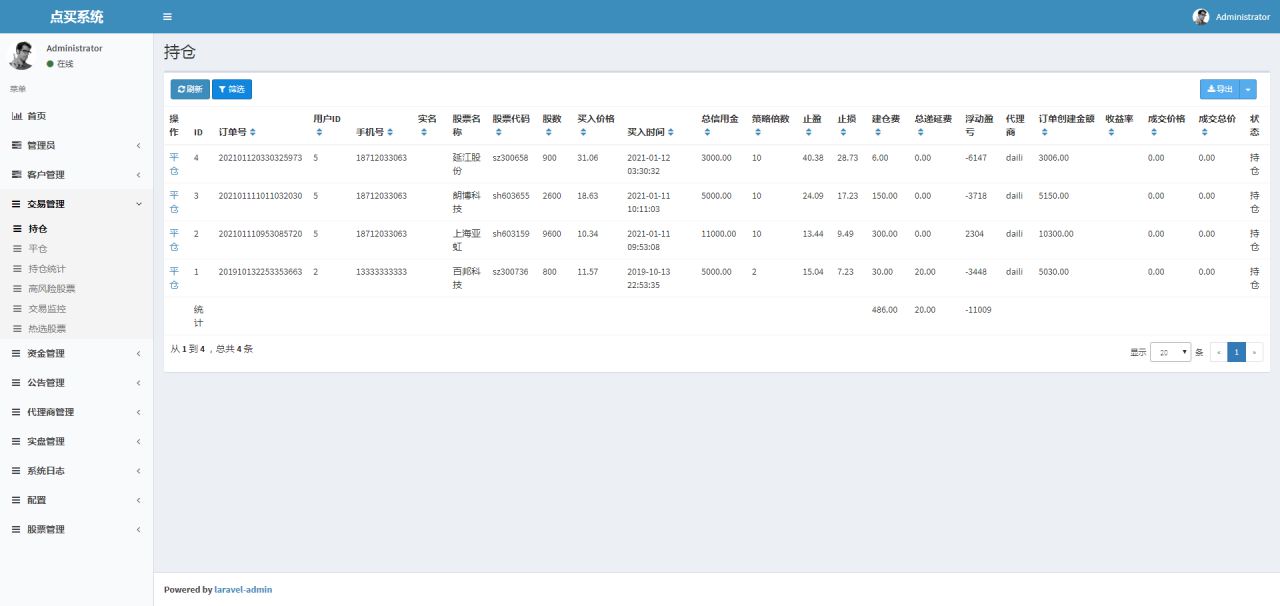Open the laravel-admin footer link
The height and width of the screenshot is (606, 1280).
coord(243,589)
